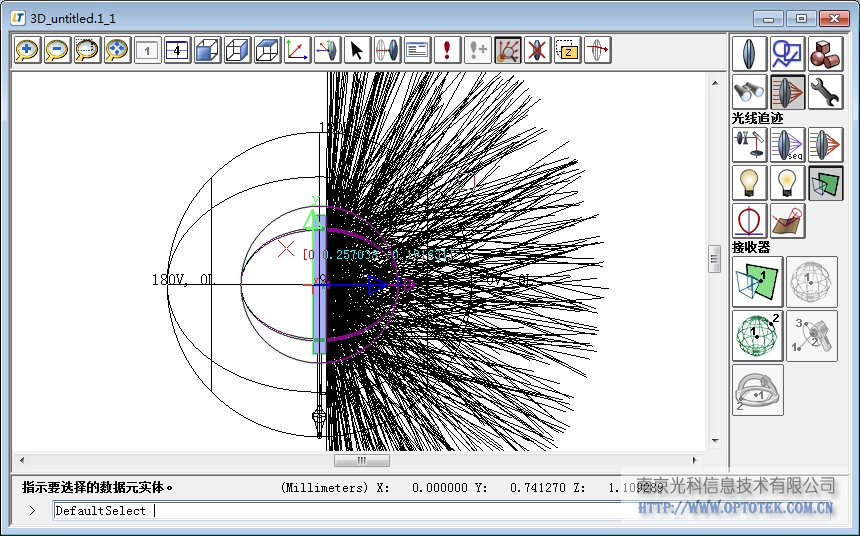Open the lens elements palette
This screenshot has height=536, width=860.
tap(749, 54)
